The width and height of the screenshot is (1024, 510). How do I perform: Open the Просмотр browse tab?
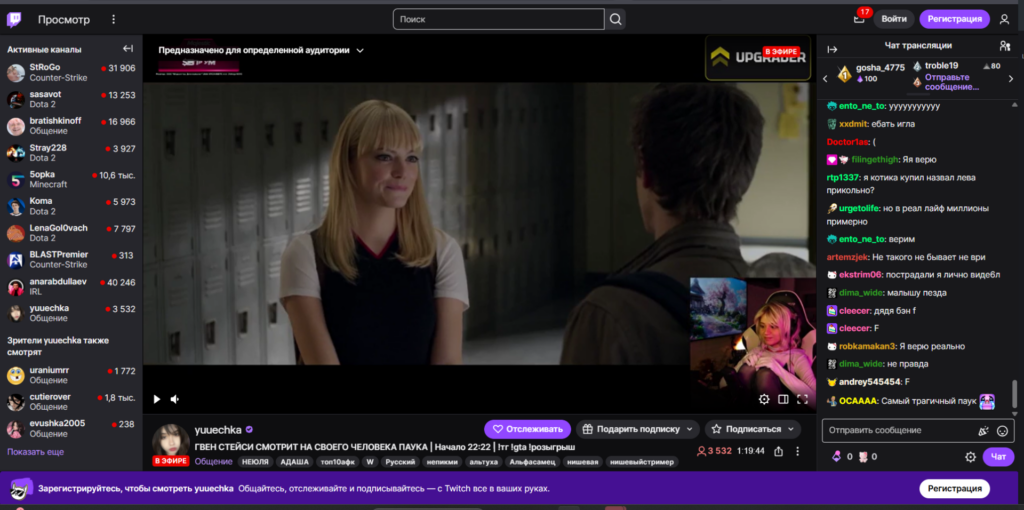click(63, 20)
